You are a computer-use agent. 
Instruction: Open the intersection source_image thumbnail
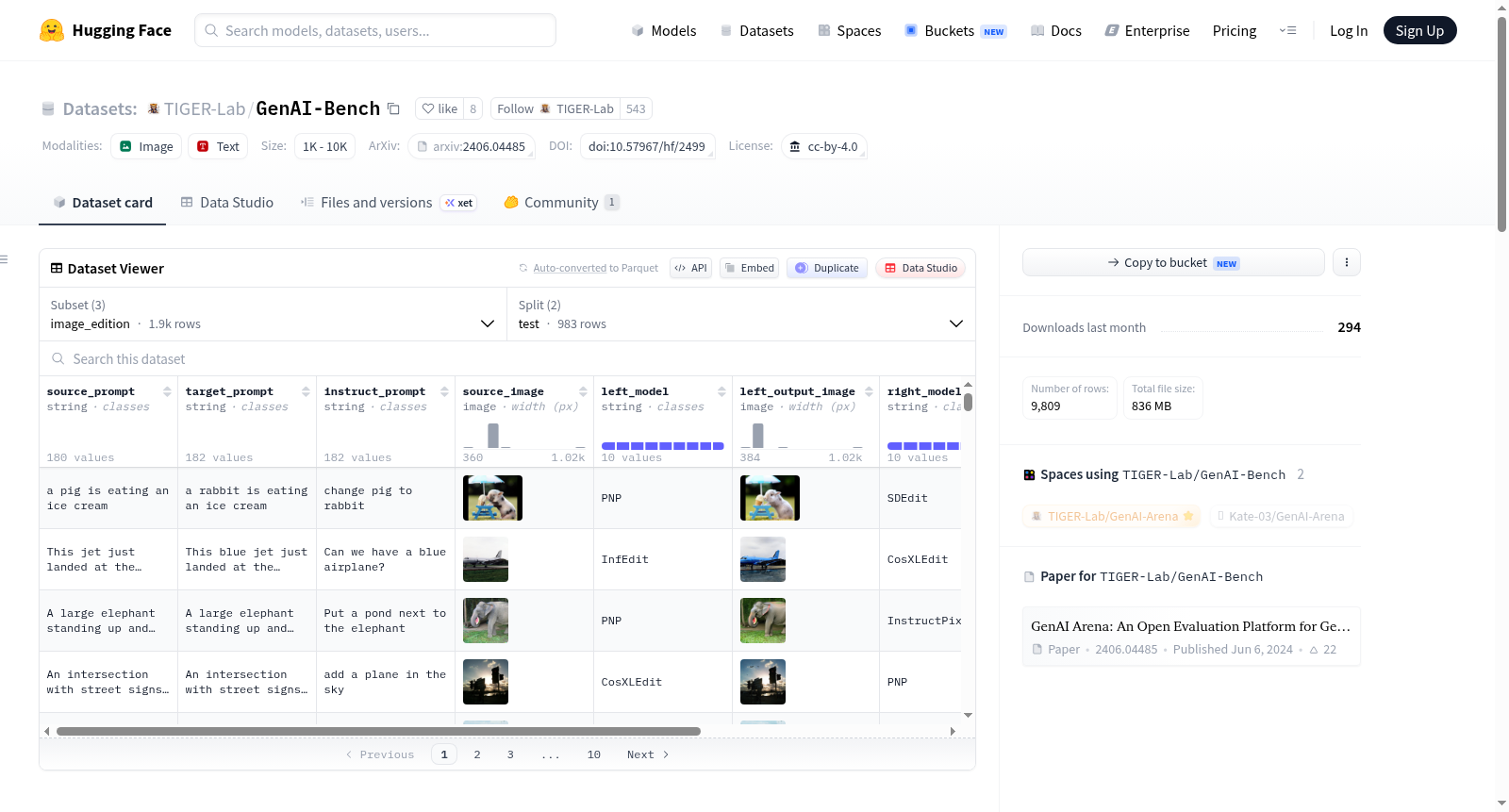click(x=486, y=682)
